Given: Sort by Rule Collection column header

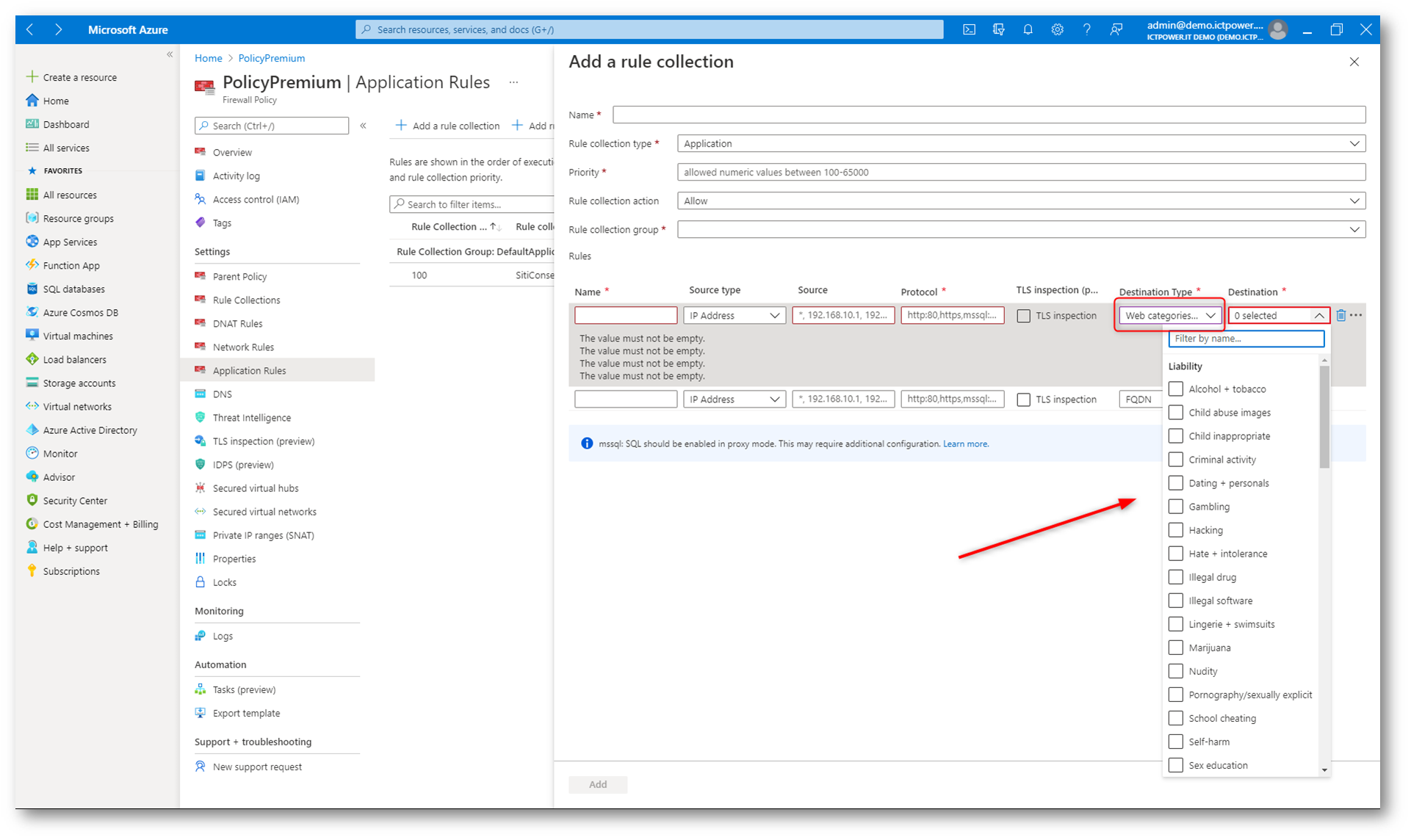Looking at the screenshot, I should tap(456, 226).
